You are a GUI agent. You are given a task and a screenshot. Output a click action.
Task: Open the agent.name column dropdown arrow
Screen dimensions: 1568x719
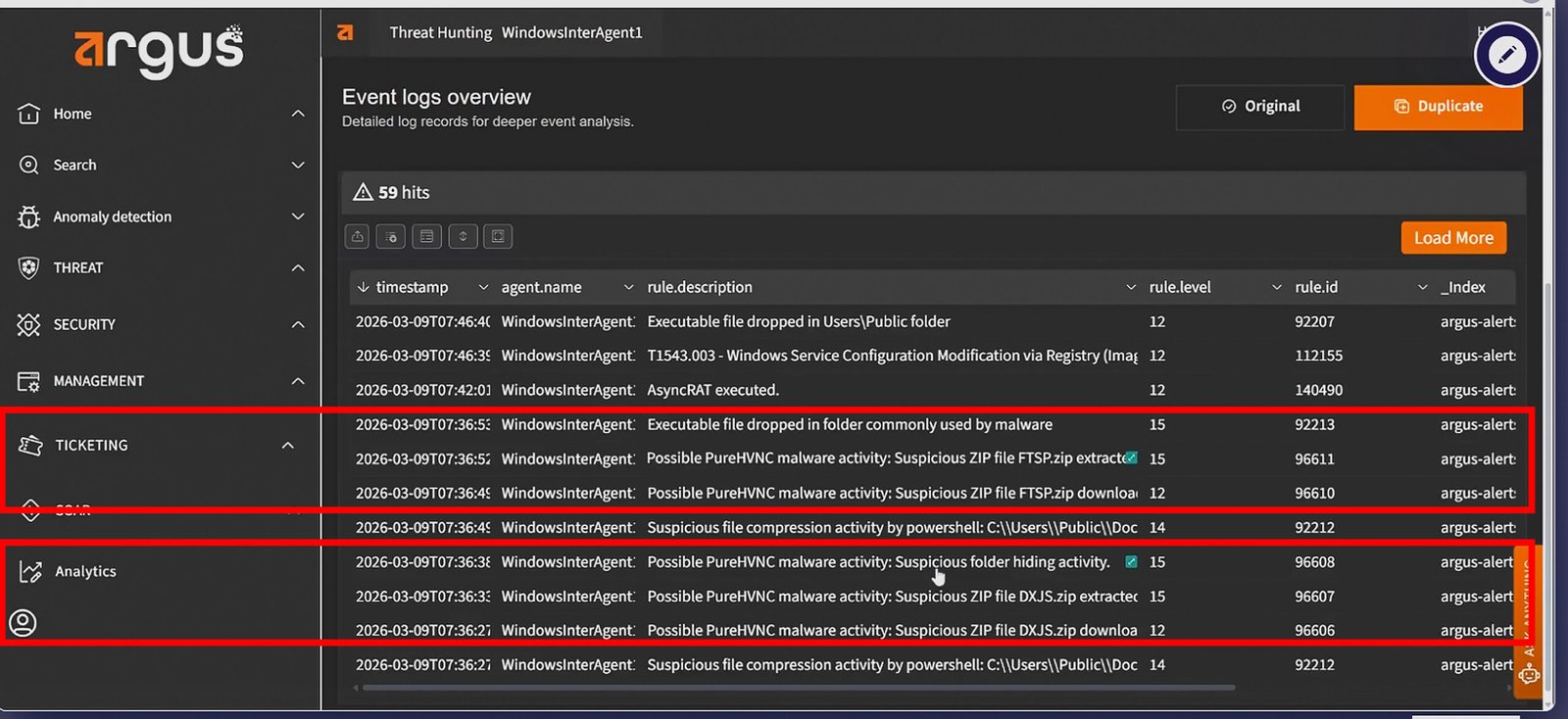pos(628,287)
